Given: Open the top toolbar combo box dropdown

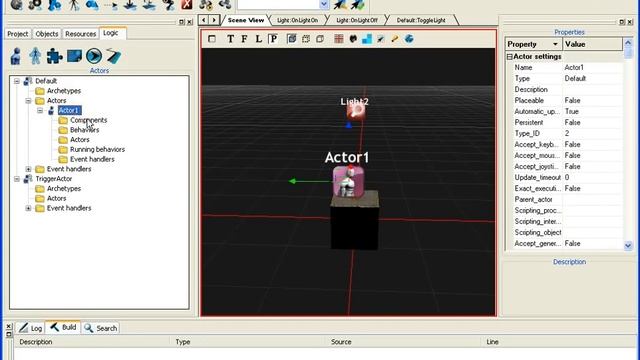Looking at the screenshot, I should tap(324, 4).
